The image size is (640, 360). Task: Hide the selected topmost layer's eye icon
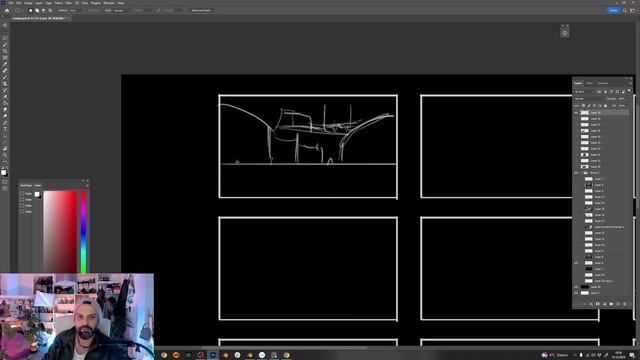[x=576, y=113]
